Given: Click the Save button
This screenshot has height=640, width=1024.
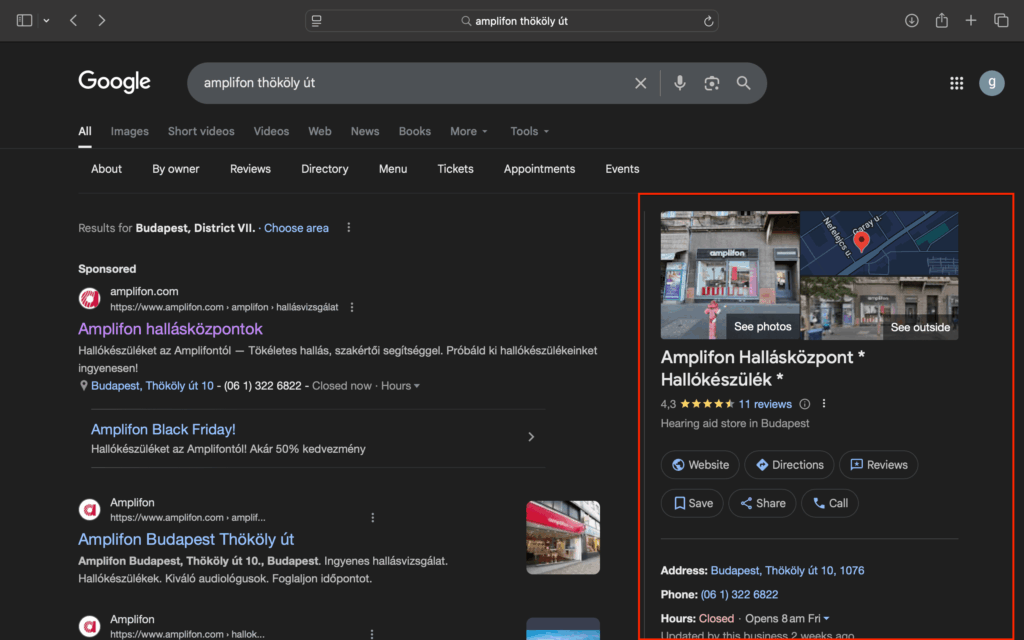Looking at the screenshot, I should coord(692,504).
